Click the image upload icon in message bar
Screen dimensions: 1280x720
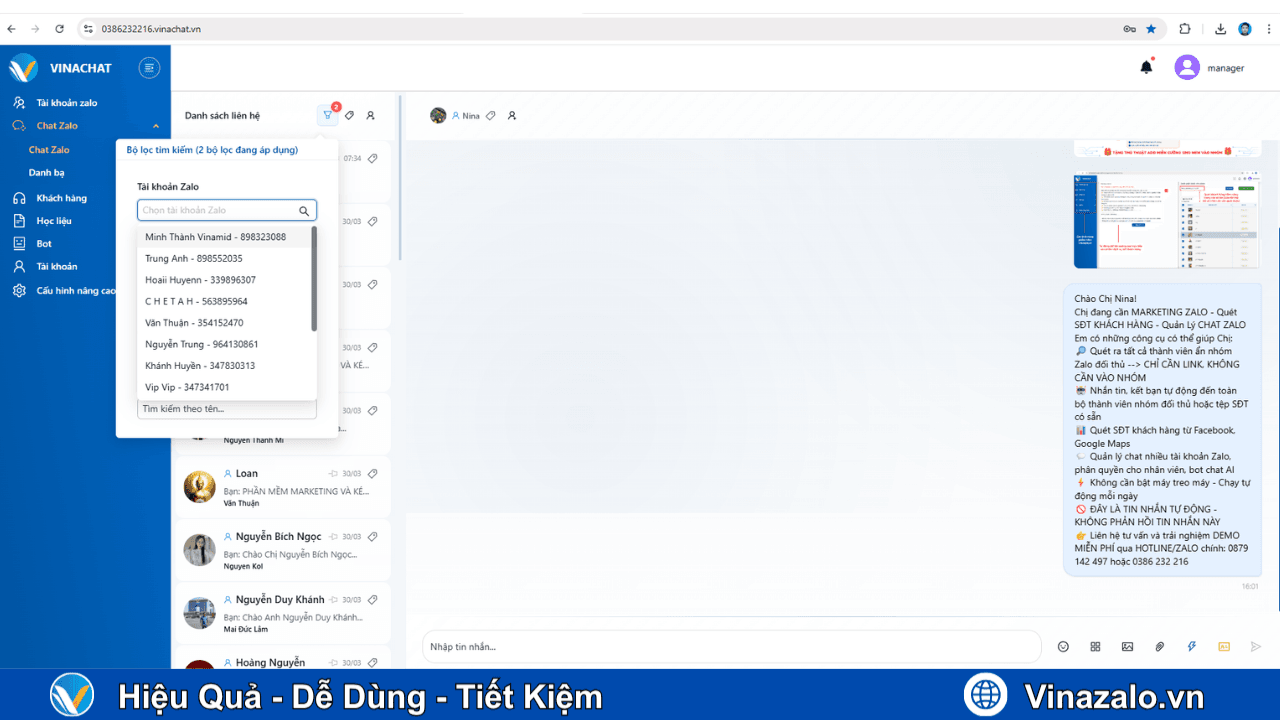coord(1127,646)
